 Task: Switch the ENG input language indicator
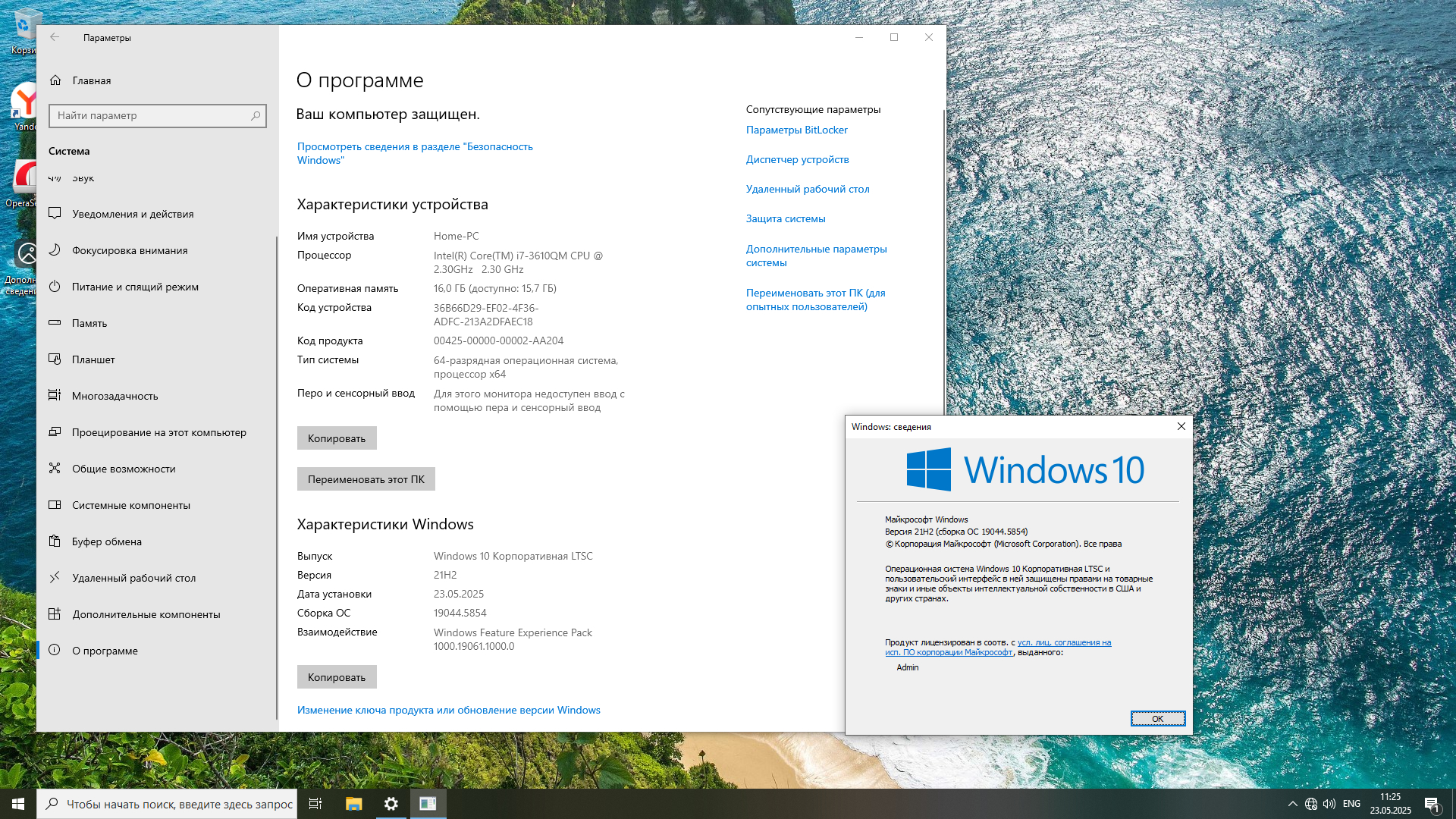click(1351, 804)
